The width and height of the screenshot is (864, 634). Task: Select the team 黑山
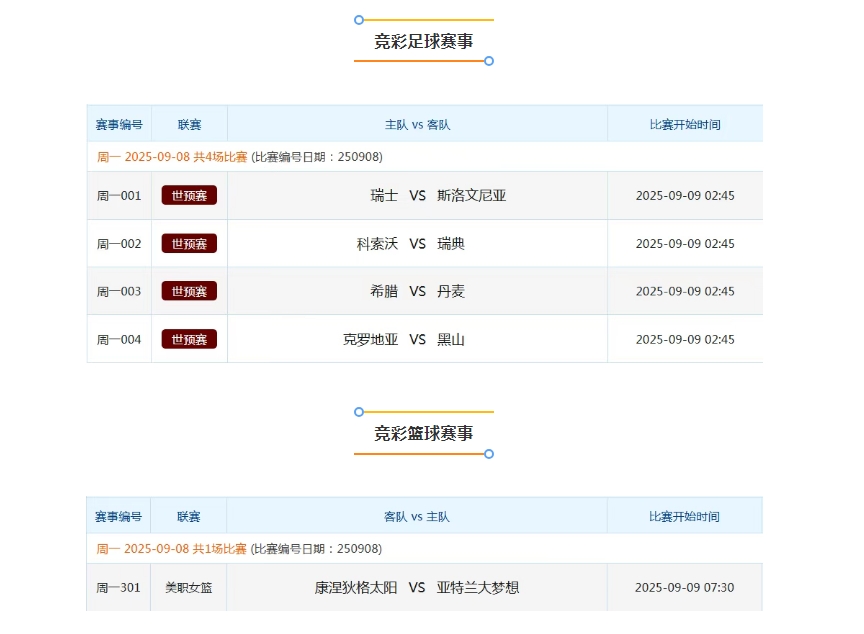(451, 340)
